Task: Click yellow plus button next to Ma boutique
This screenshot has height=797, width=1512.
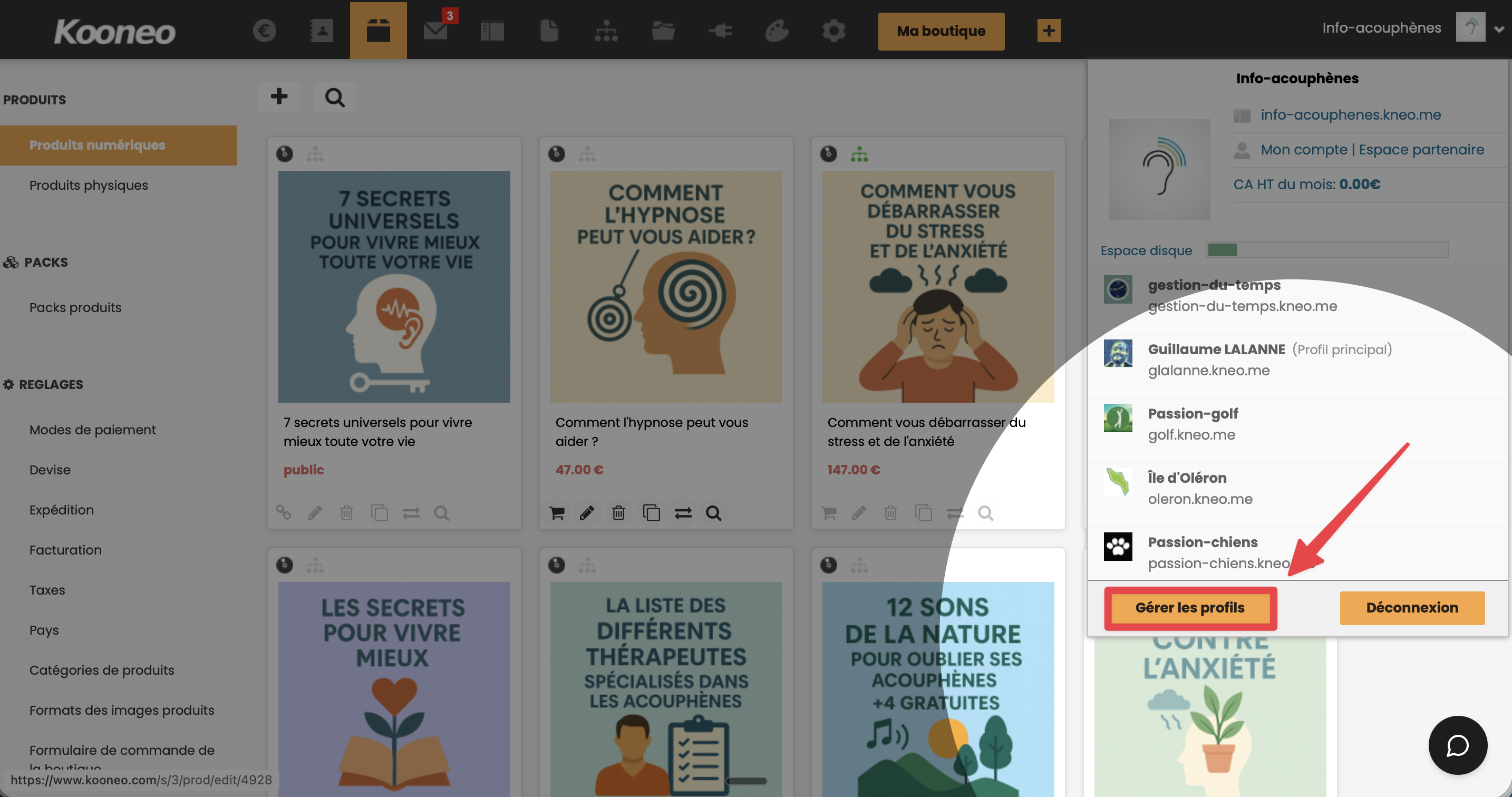Action: pos(1048,31)
